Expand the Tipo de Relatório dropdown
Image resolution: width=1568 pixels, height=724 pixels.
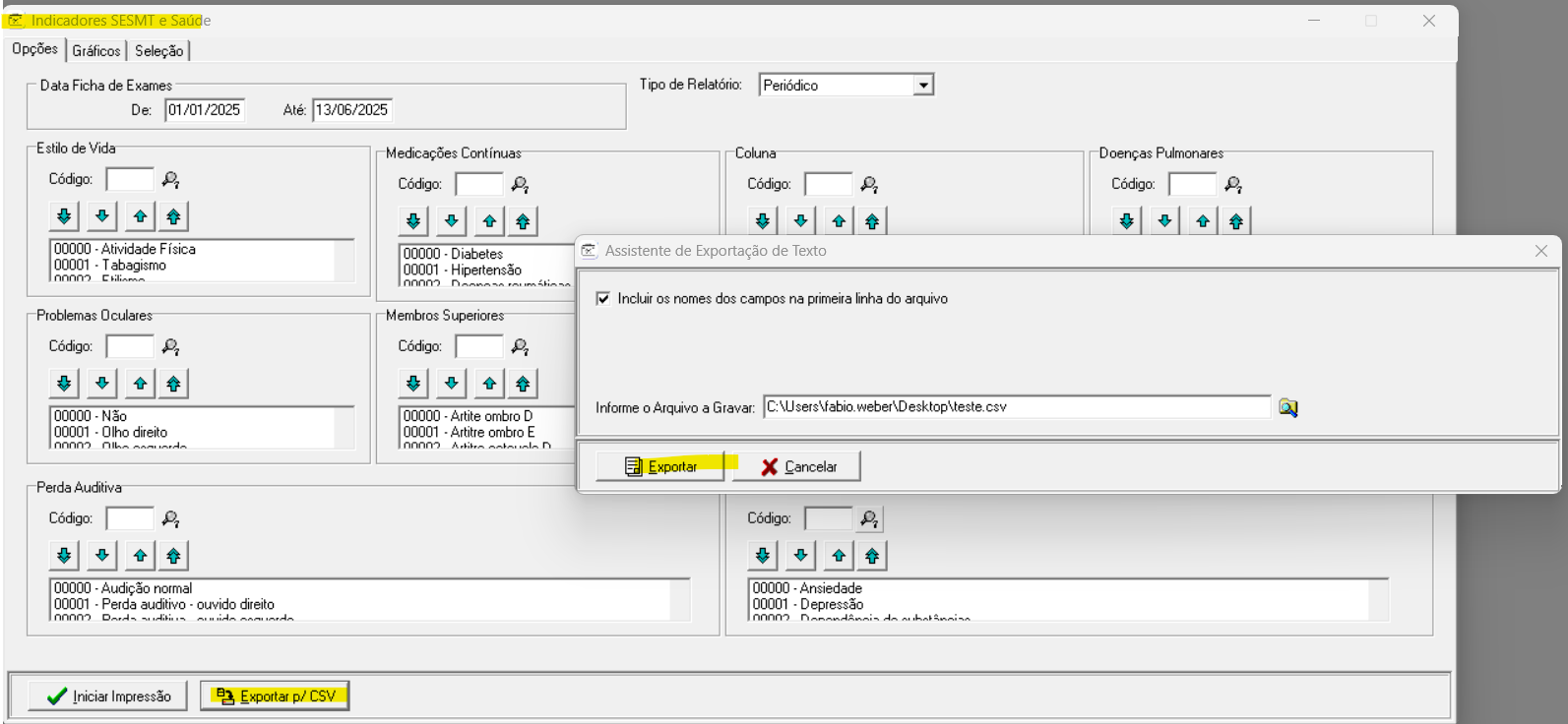[923, 86]
